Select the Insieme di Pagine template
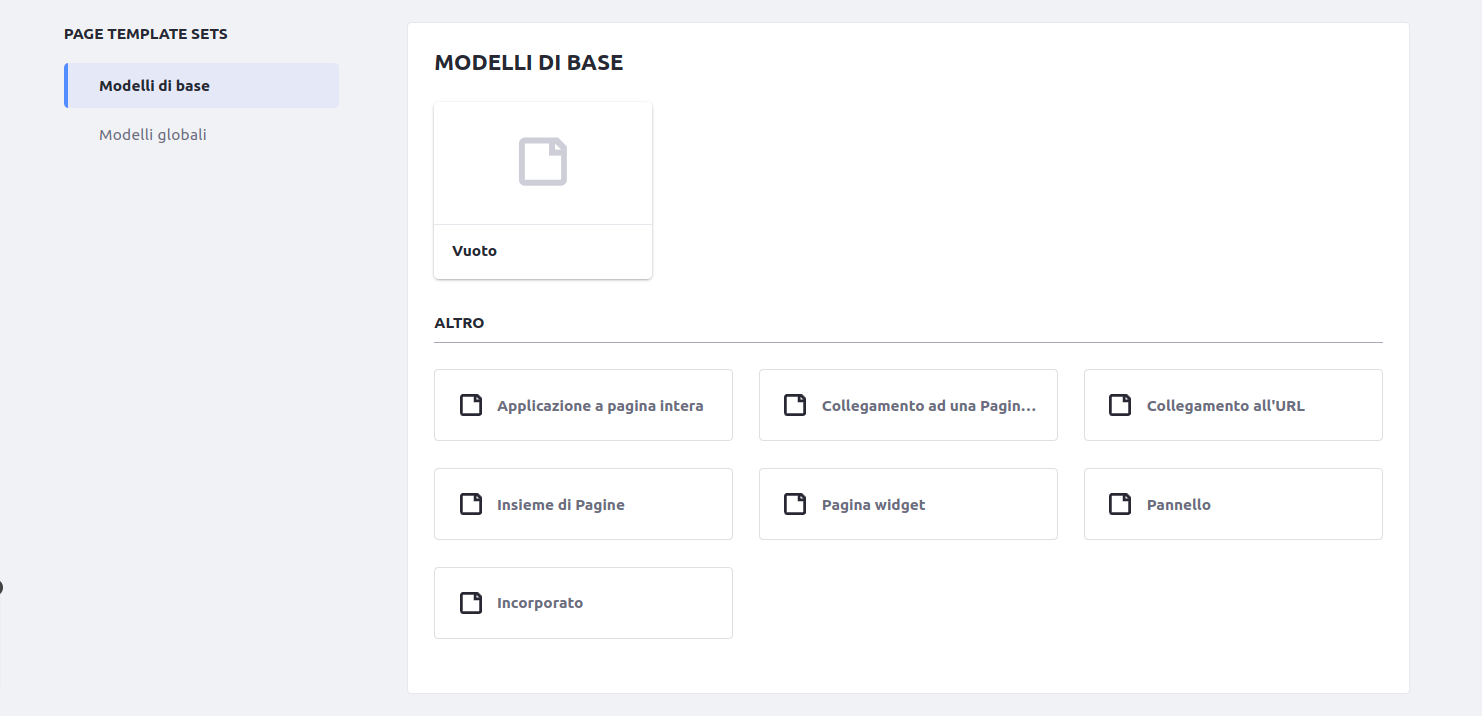Image resolution: width=1482 pixels, height=716 pixels. [583, 504]
